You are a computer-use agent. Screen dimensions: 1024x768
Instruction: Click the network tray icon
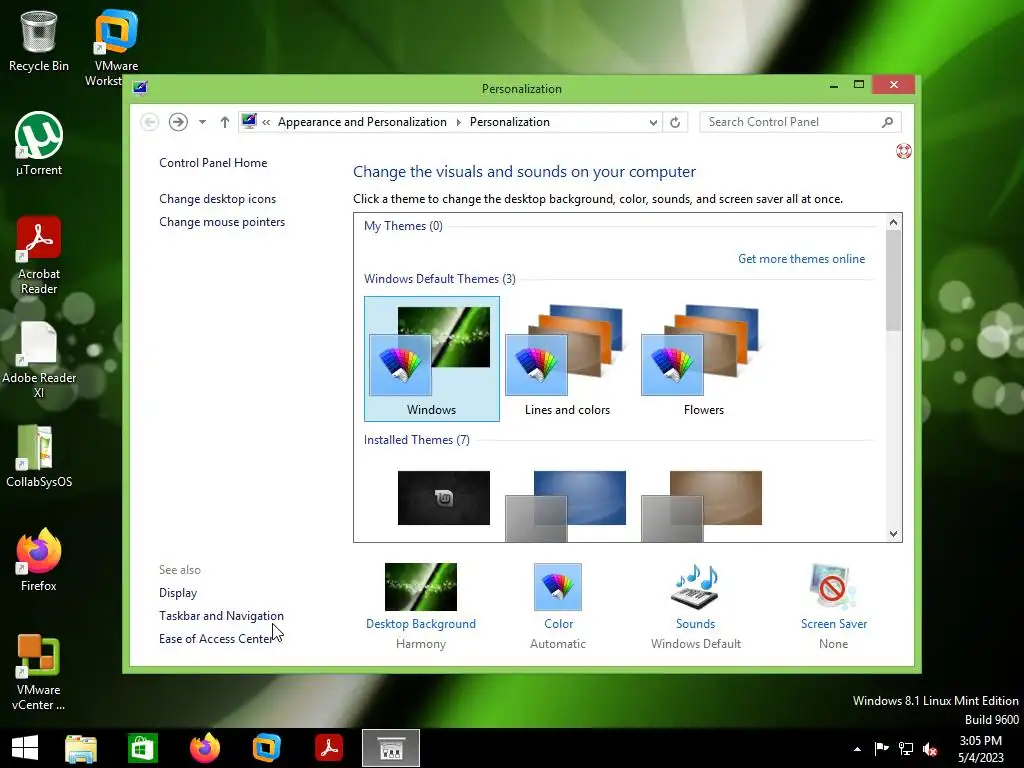coord(906,749)
